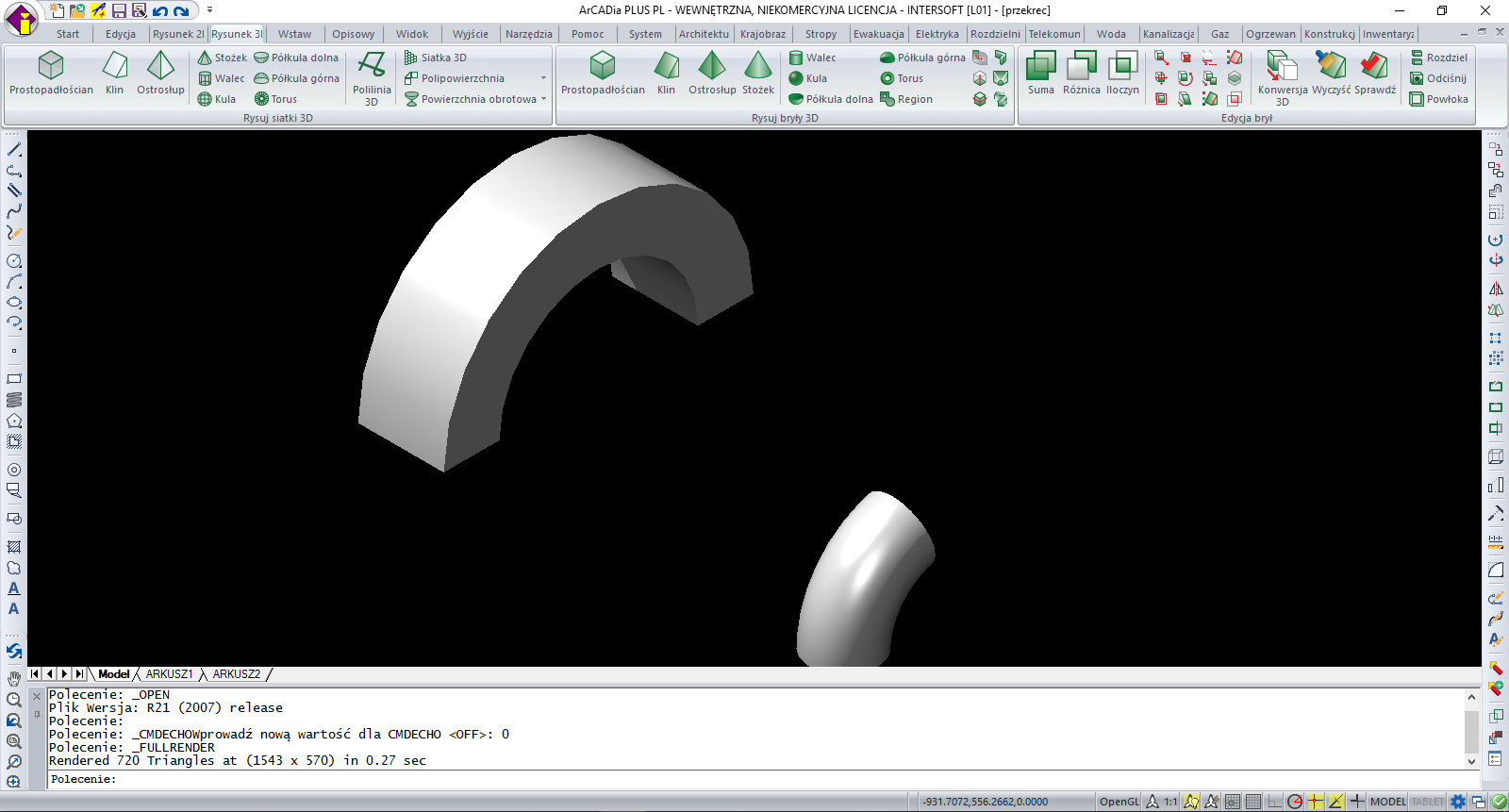1509x812 pixels.
Task: Click the Powłoka button
Action: [x=1438, y=99]
